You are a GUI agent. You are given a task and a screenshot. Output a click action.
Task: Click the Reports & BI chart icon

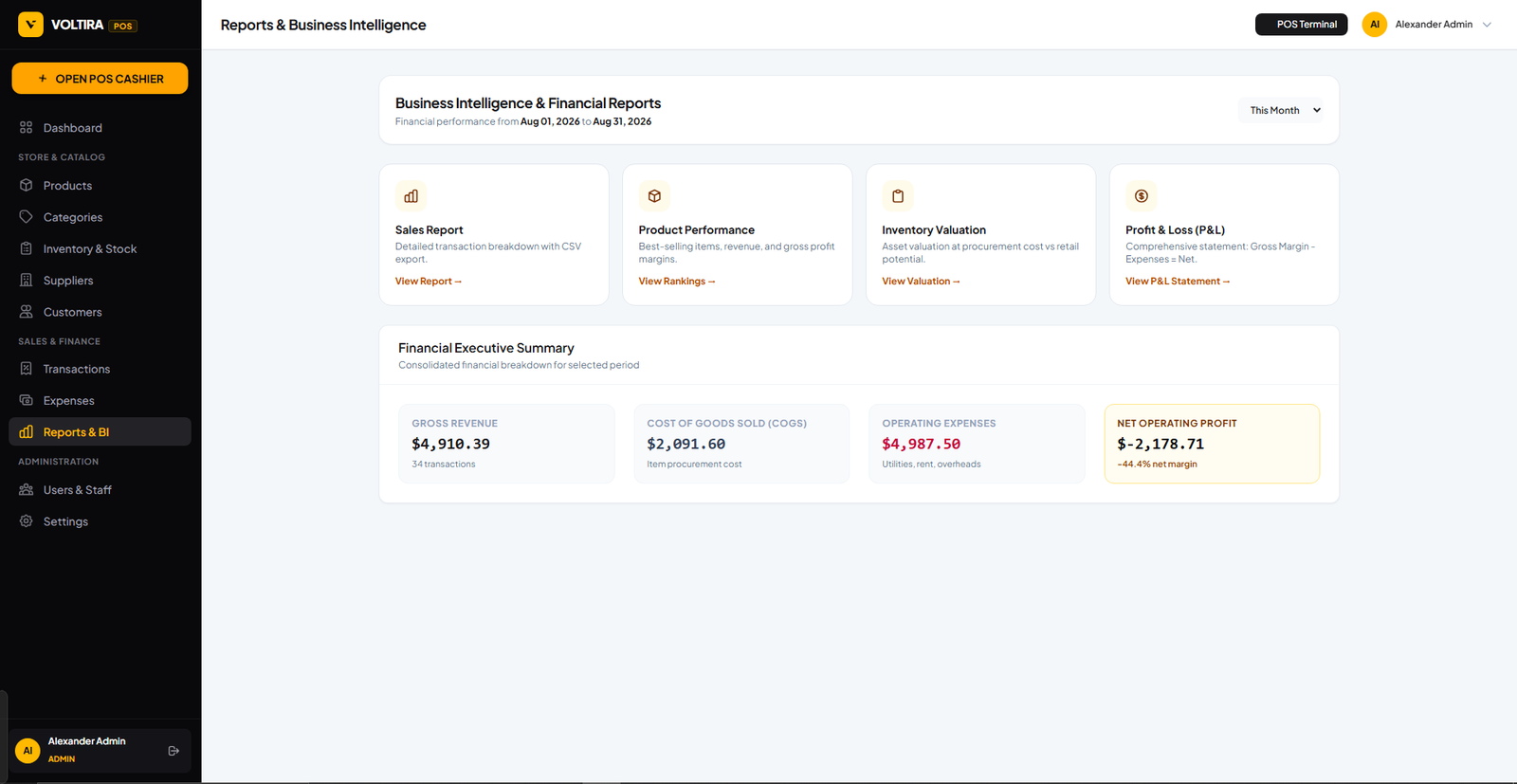(x=27, y=432)
